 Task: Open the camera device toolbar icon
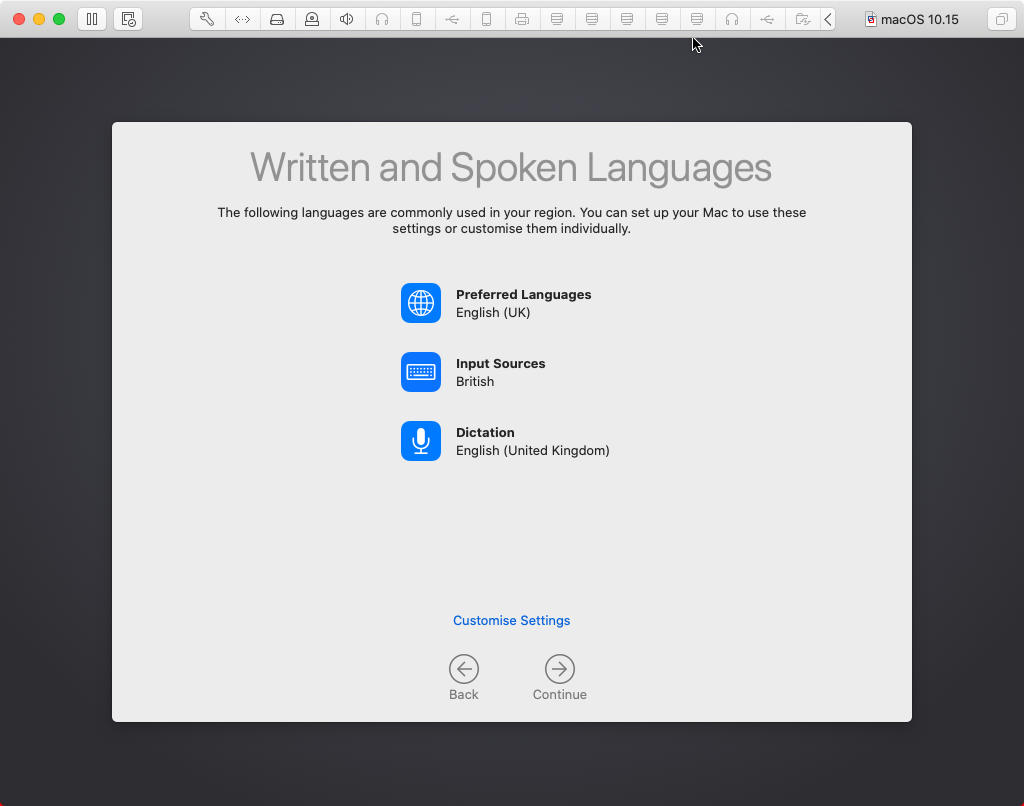coord(312,18)
